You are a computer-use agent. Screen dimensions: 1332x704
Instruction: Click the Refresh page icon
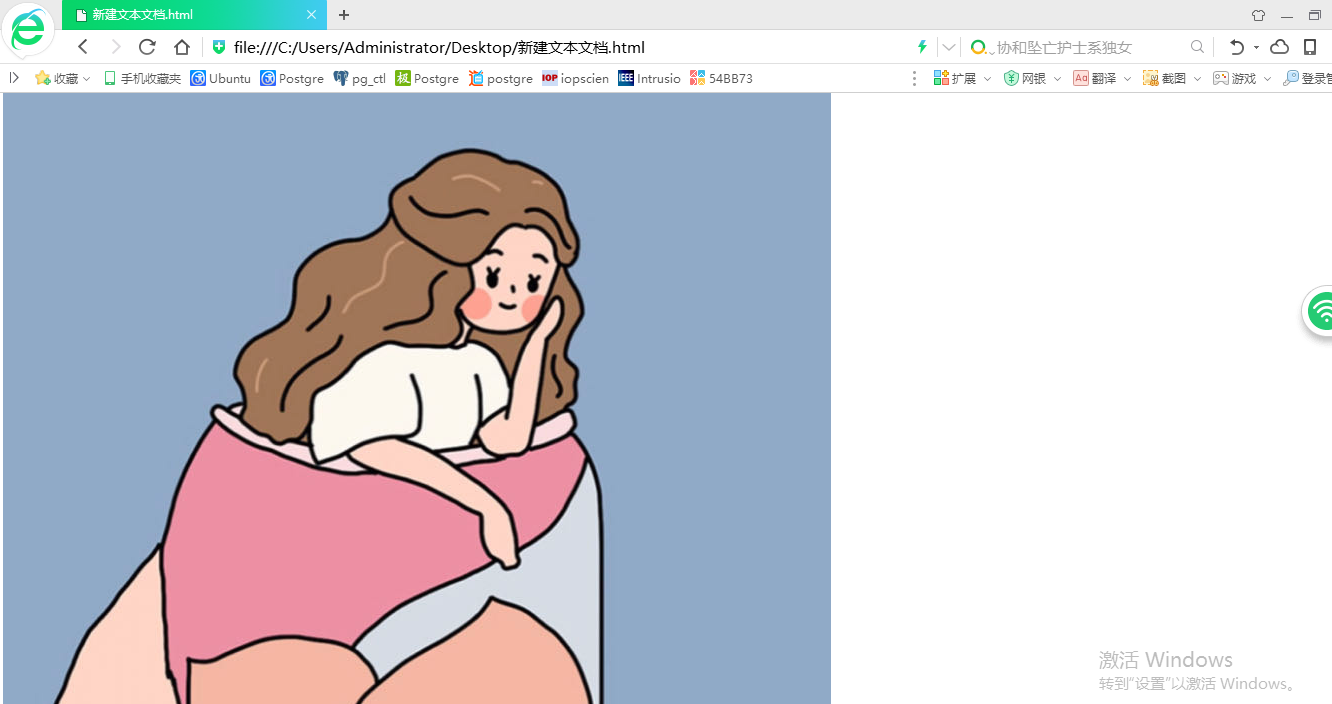point(146,46)
